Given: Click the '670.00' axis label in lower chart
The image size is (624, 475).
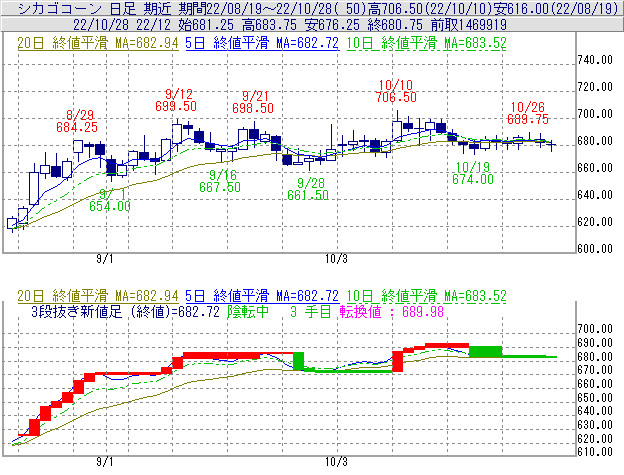Looking at the screenshot, I should click(595, 370).
